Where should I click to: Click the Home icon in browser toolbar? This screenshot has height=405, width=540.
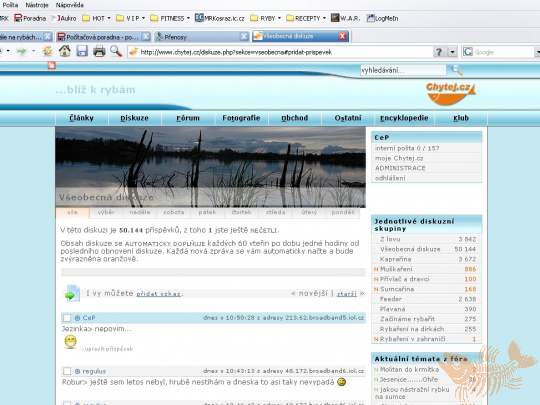pyautogui.click(x=65, y=52)
